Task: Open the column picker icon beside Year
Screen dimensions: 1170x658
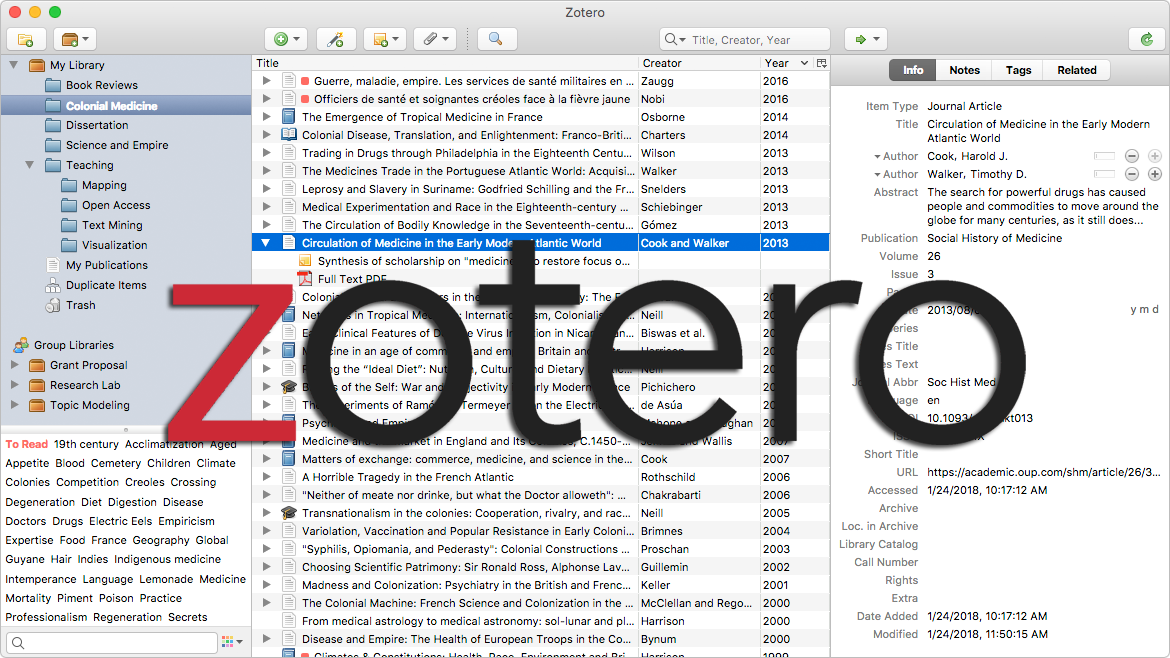Action: [x=822, y=63]
